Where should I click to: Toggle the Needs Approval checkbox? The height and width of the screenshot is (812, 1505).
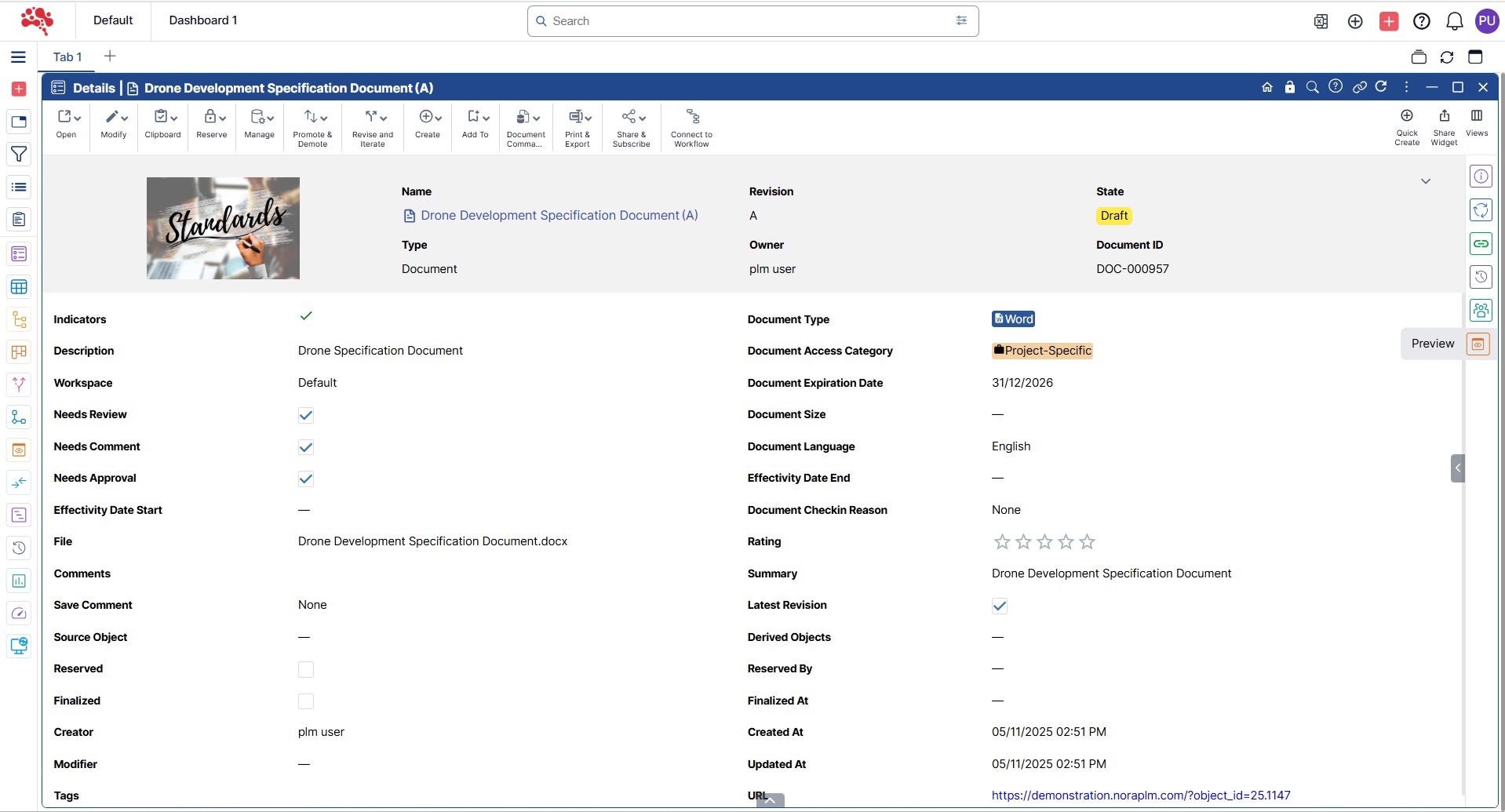306,479
